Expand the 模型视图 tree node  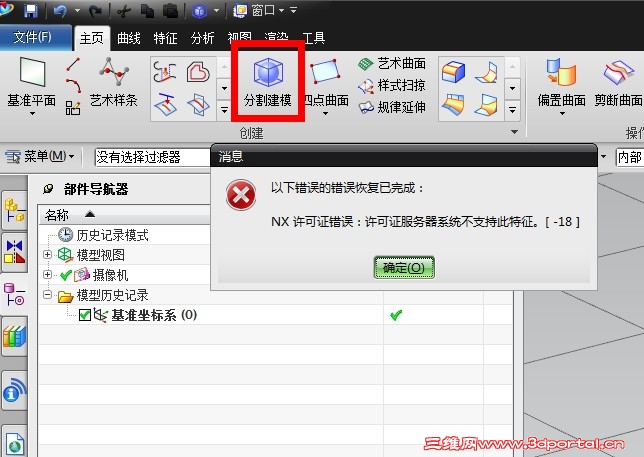(x=47, y=255)
